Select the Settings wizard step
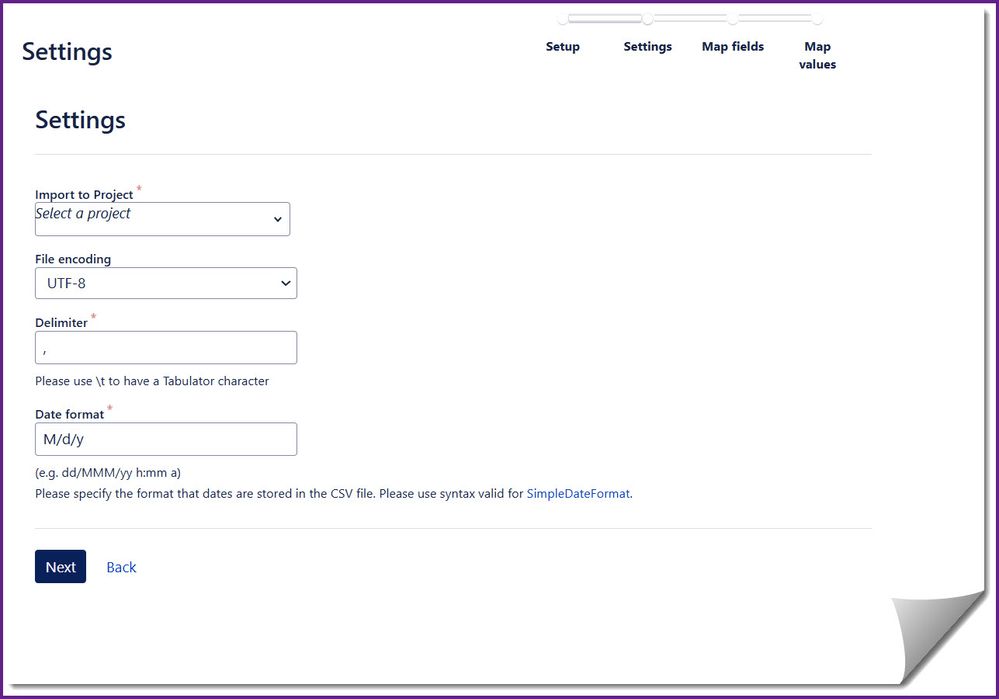Viewport: 999px width, 699px height. tap(647, 47)
